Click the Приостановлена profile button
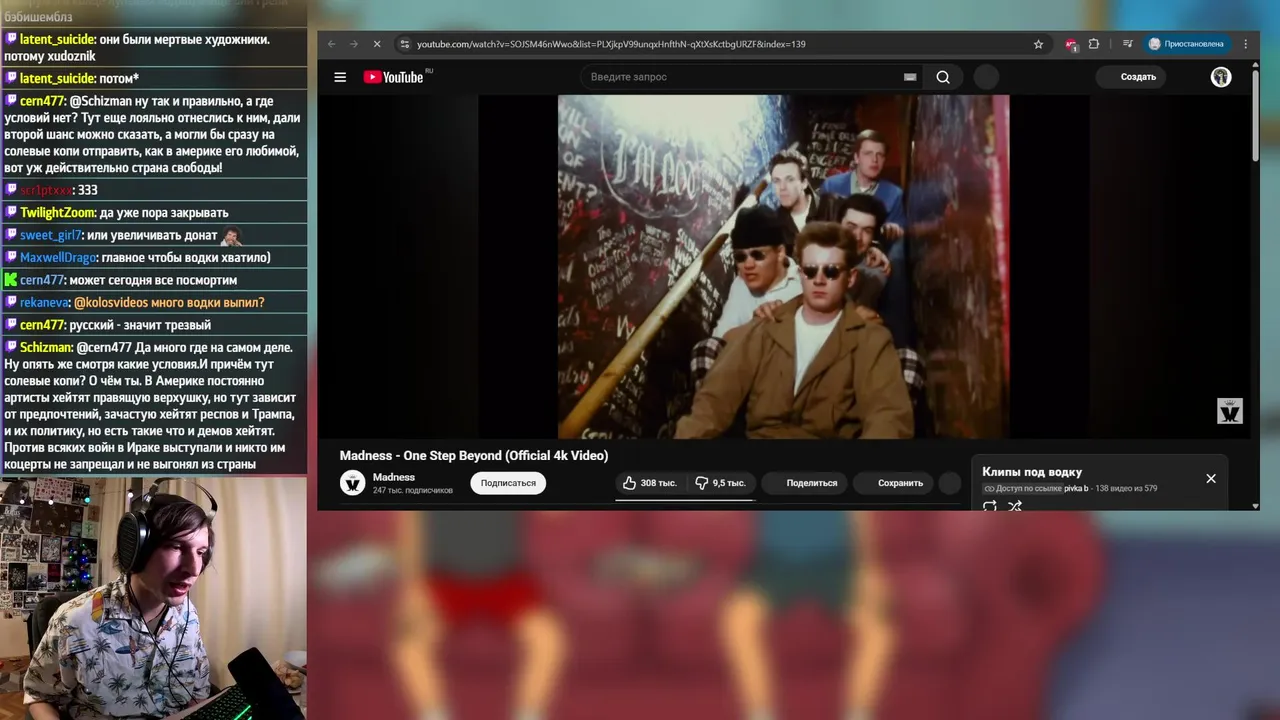The height and width of the screenshot is (720, 1280). 1186,44
